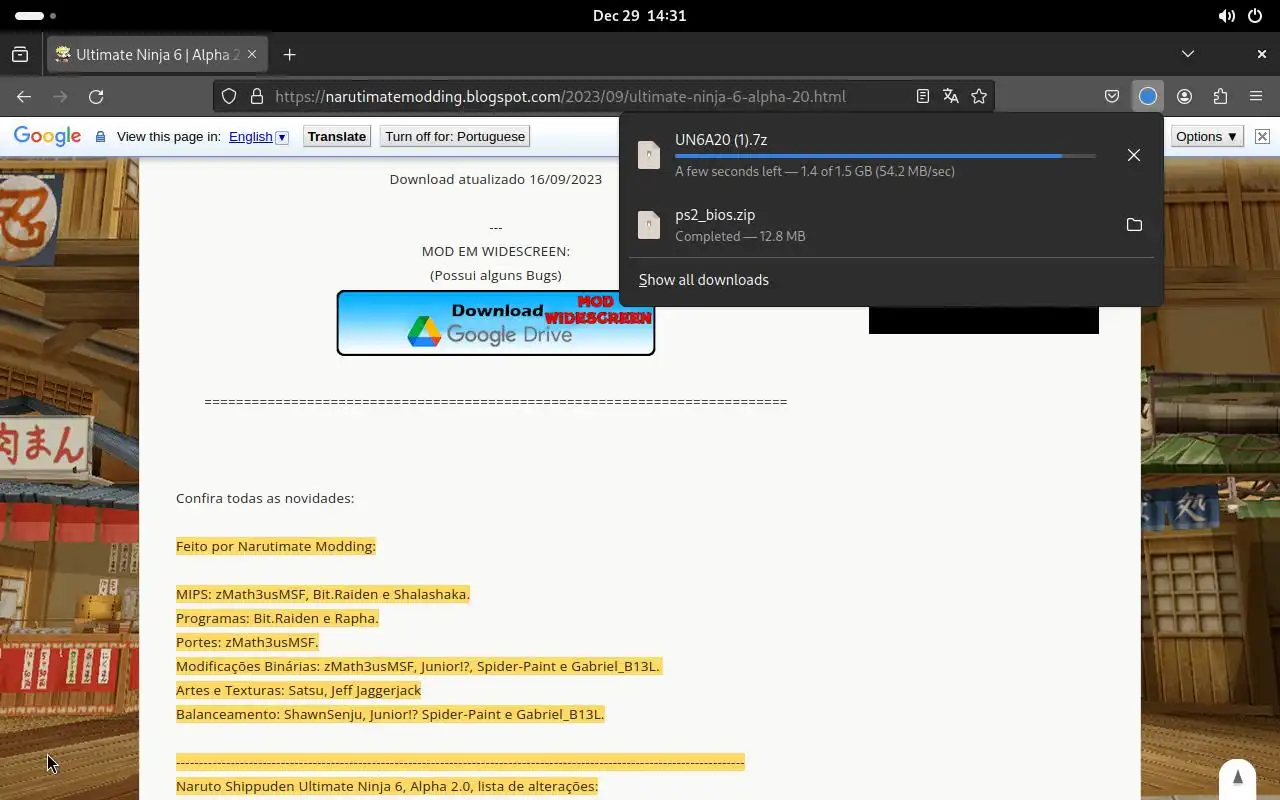Choose English language dropdown in translate bar
The width and height of the screenshot is (1280, 800).
(258, 137)
